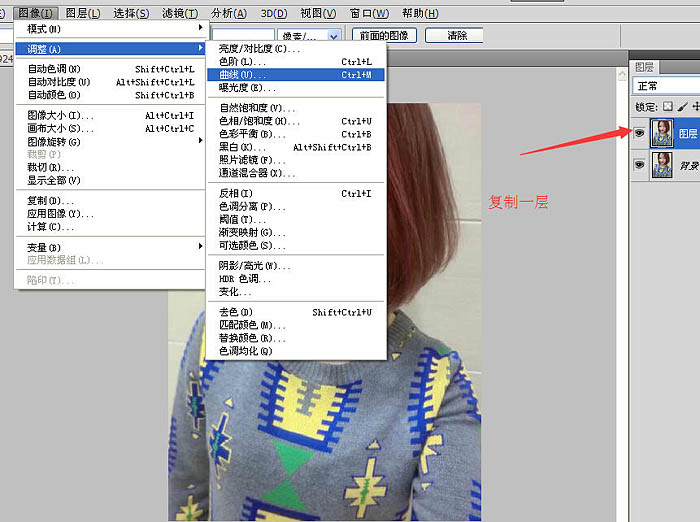Viewport: 700px width, 522px height.
Task: Toggle lock position move icon
Action: tap(696, 106)
